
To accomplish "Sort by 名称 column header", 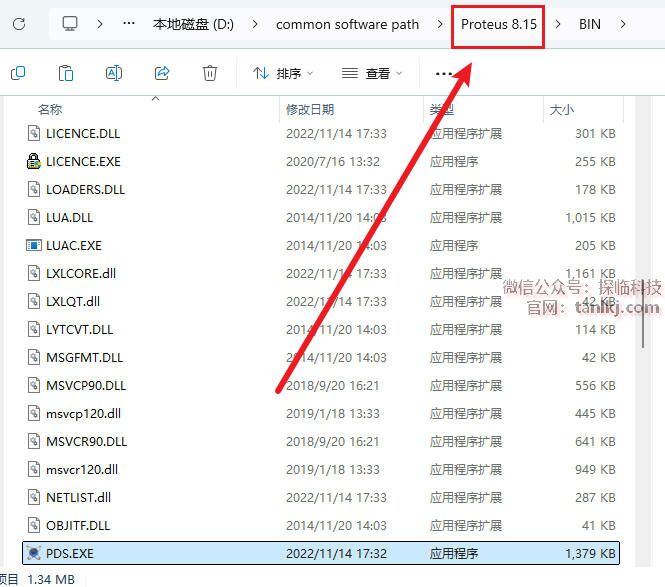I will (x=50, y=110).
